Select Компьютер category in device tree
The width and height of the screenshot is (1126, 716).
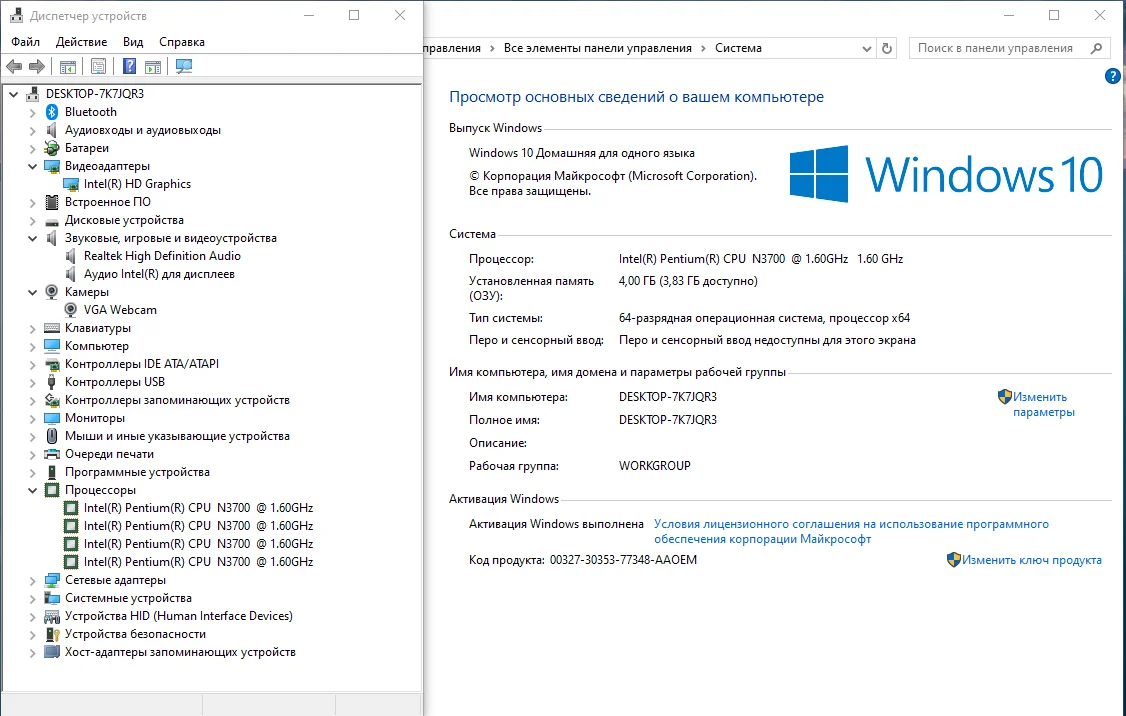click(96, 346)
